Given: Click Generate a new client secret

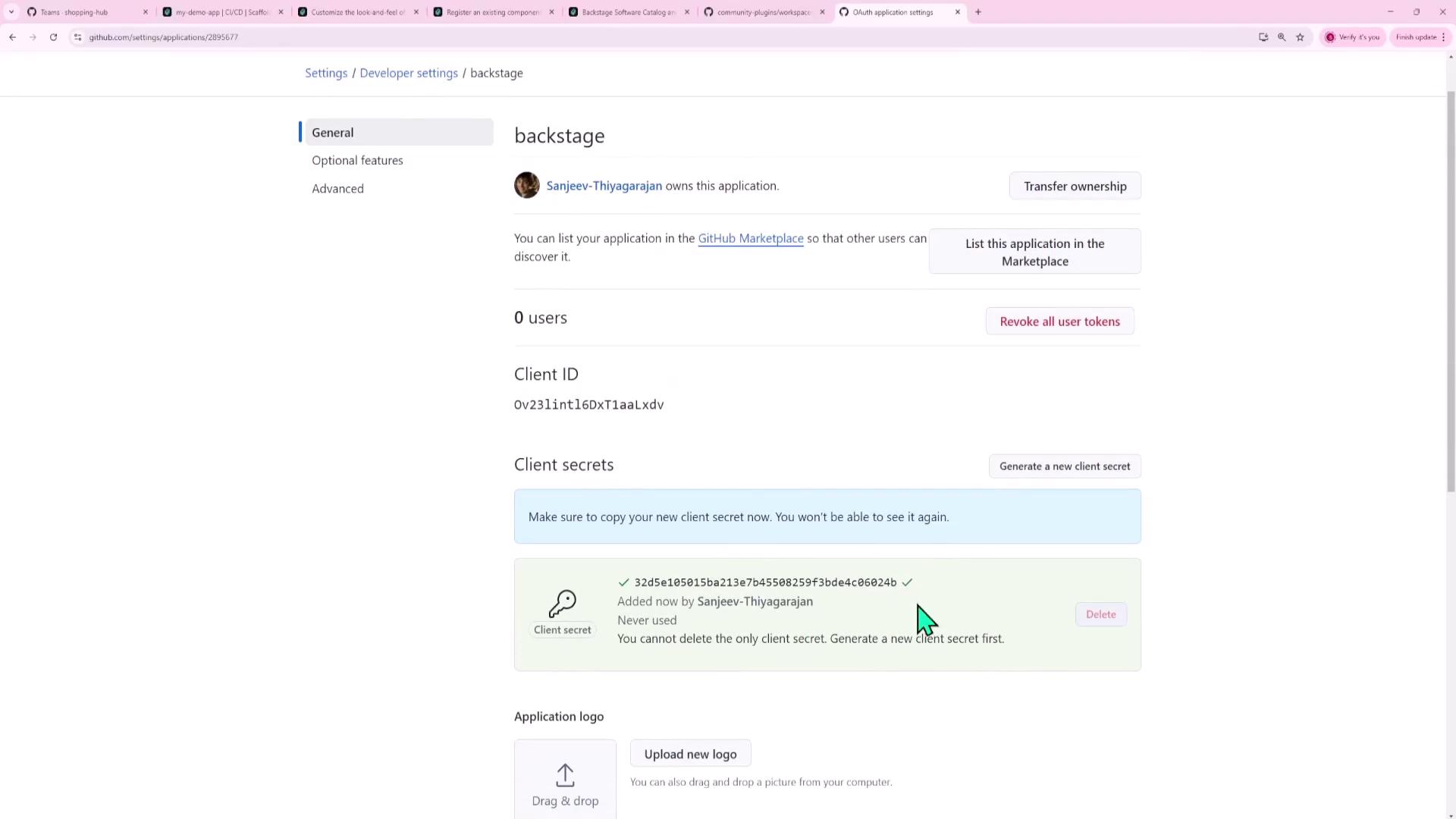Looking at the screenshot, I should point(1064,466).
